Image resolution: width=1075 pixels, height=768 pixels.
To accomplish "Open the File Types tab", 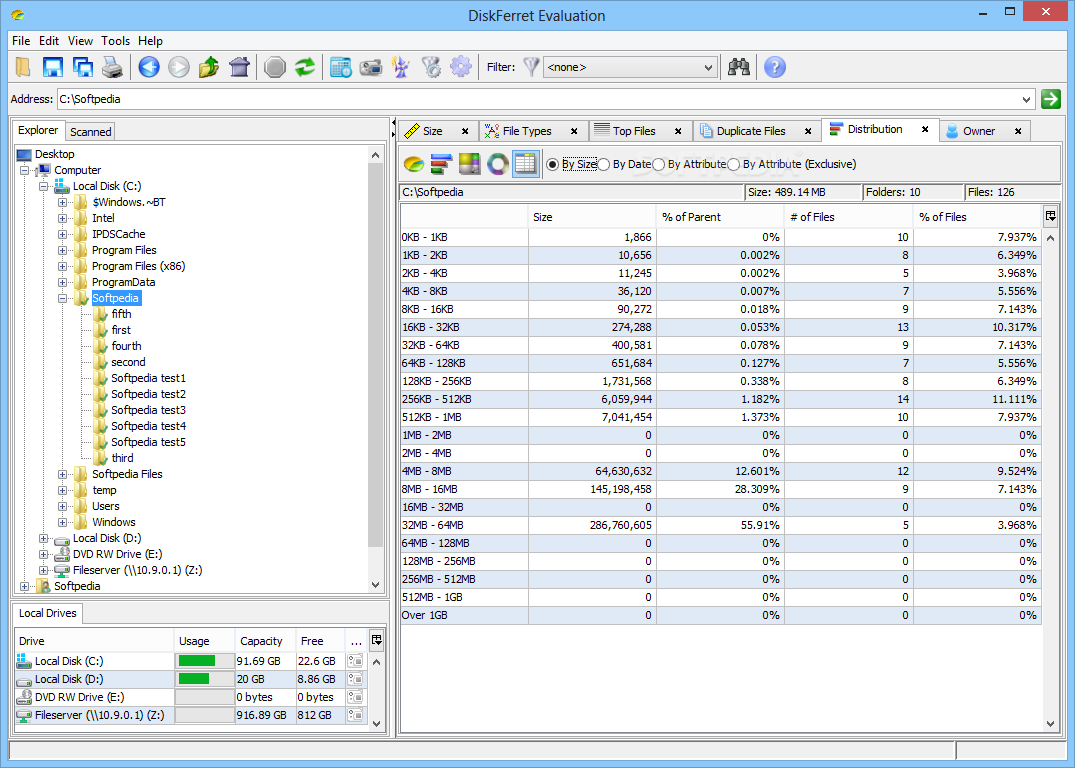I will pyautogui.click(x=527, y=131).
